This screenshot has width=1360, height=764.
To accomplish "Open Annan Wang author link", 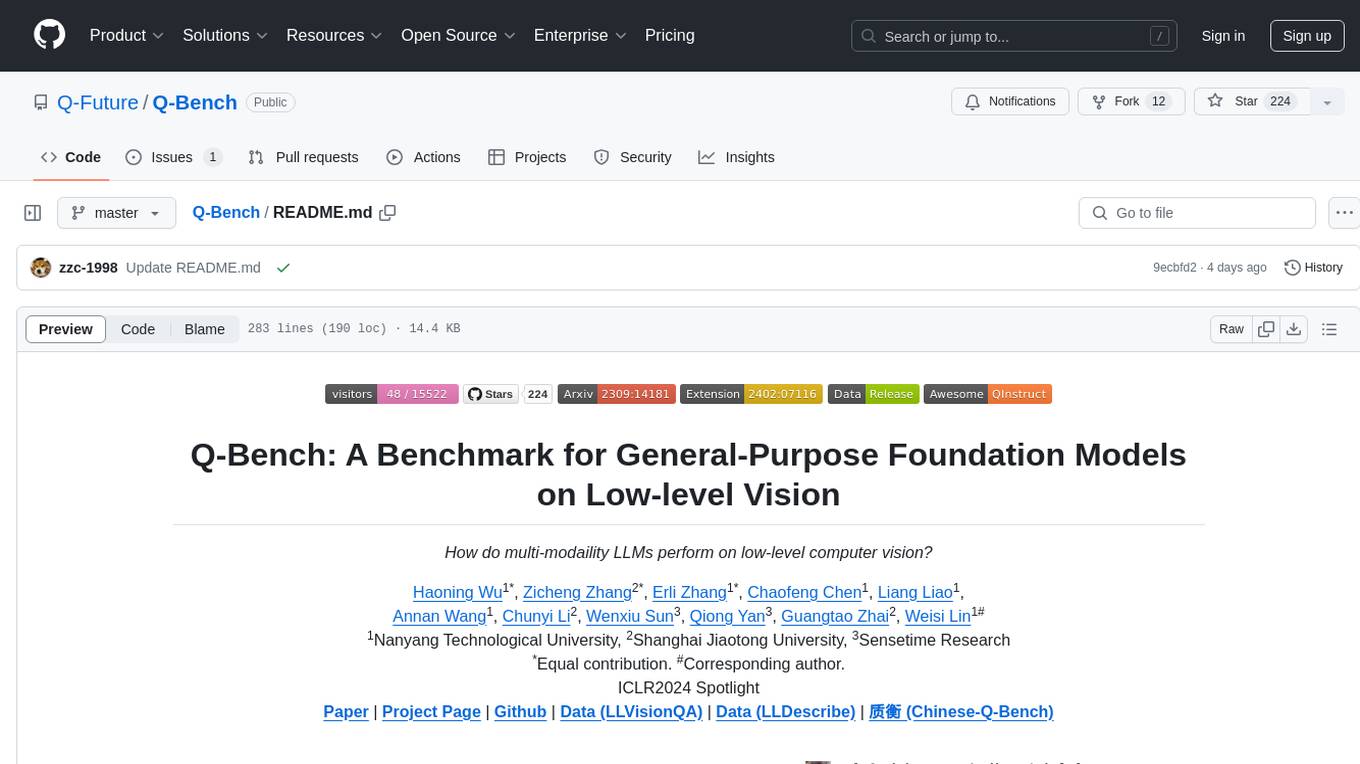I will click(439, 617).
